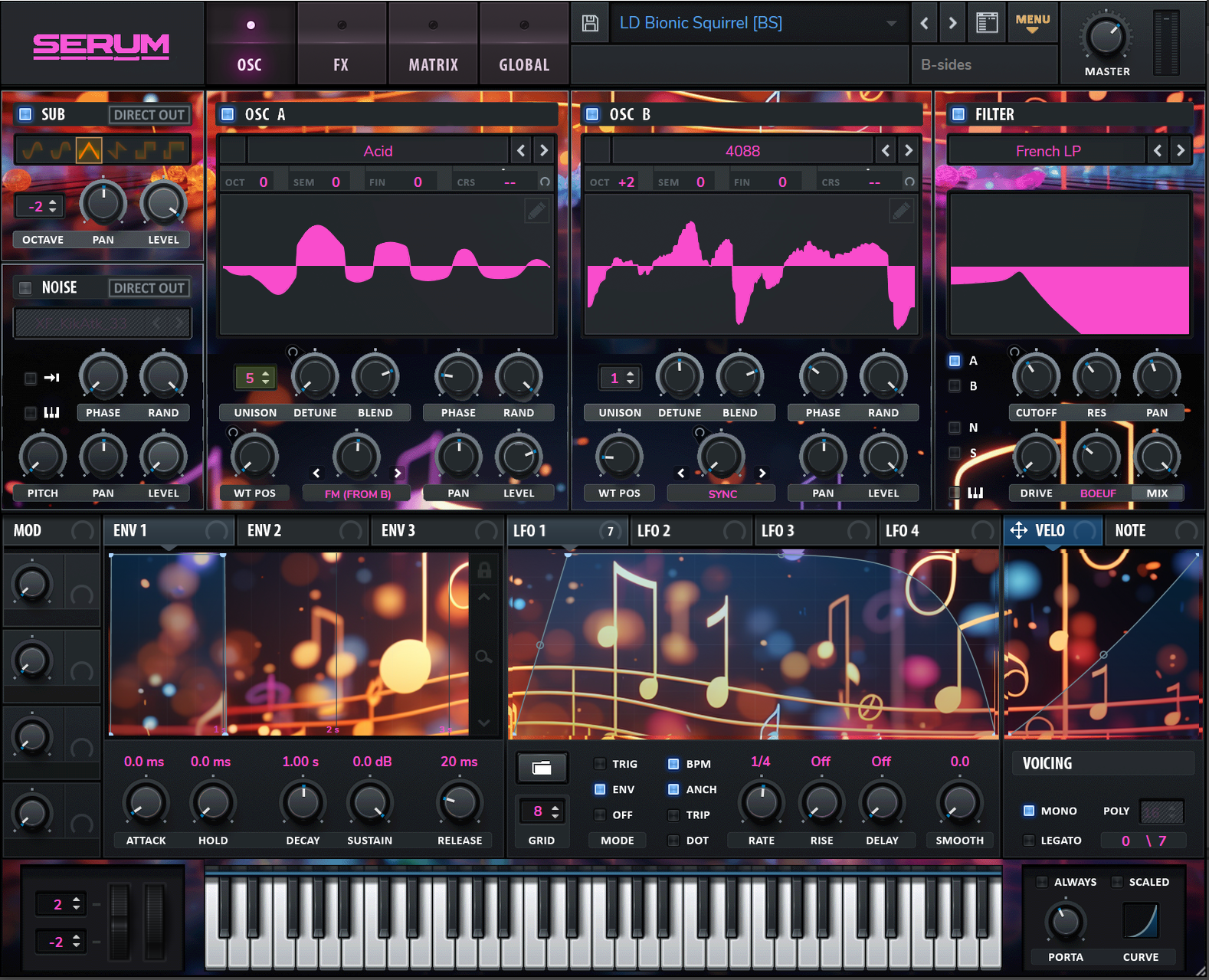Click the envelope lock icon
The height and width of the screenshot is (980, 1209).
click(484, 570)
